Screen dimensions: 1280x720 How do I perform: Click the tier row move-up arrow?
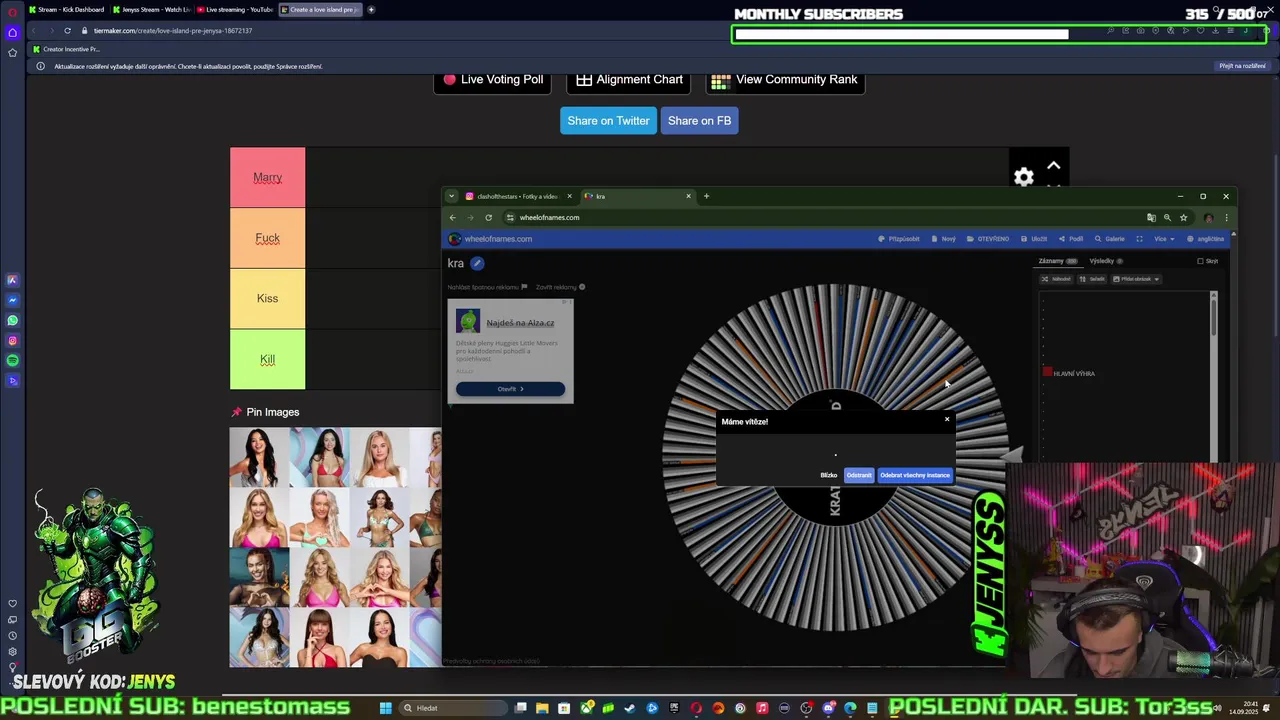(x=1053, y=166)
